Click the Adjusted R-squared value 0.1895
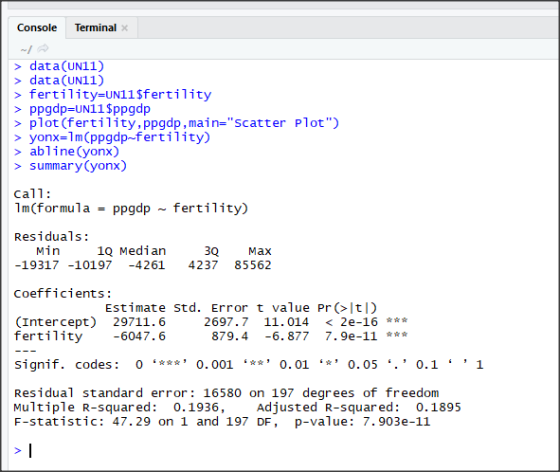Screen dimensions: 560x472 click(x=438, y=407)
